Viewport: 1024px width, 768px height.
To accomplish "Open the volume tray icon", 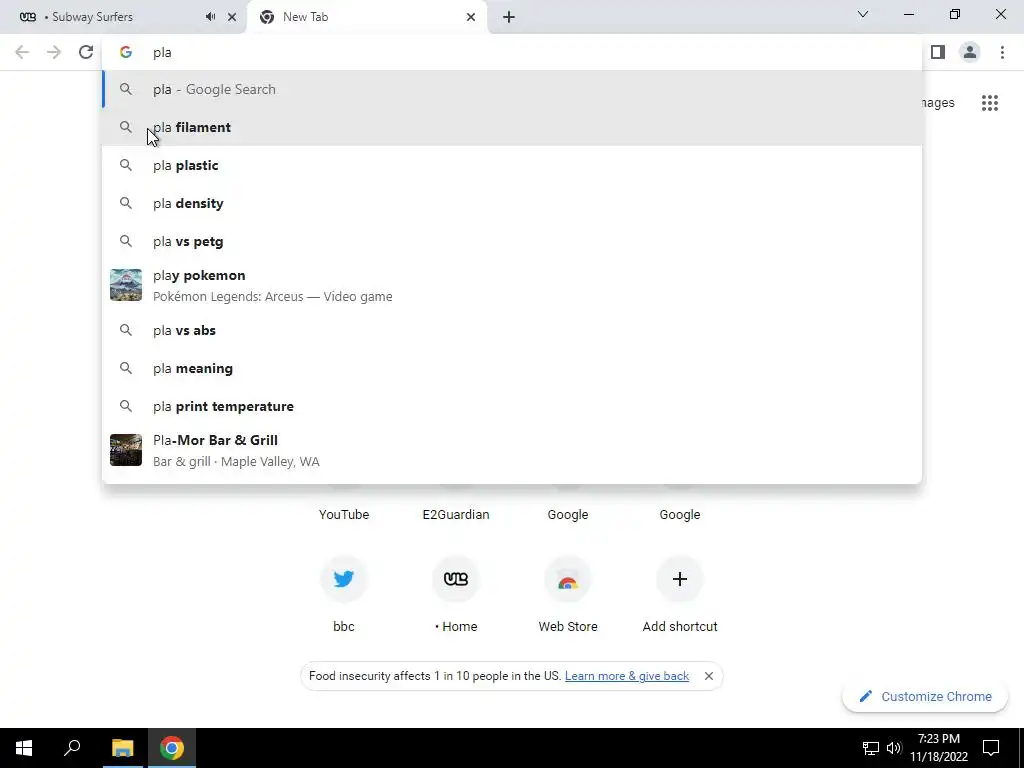I will point(894,748).
